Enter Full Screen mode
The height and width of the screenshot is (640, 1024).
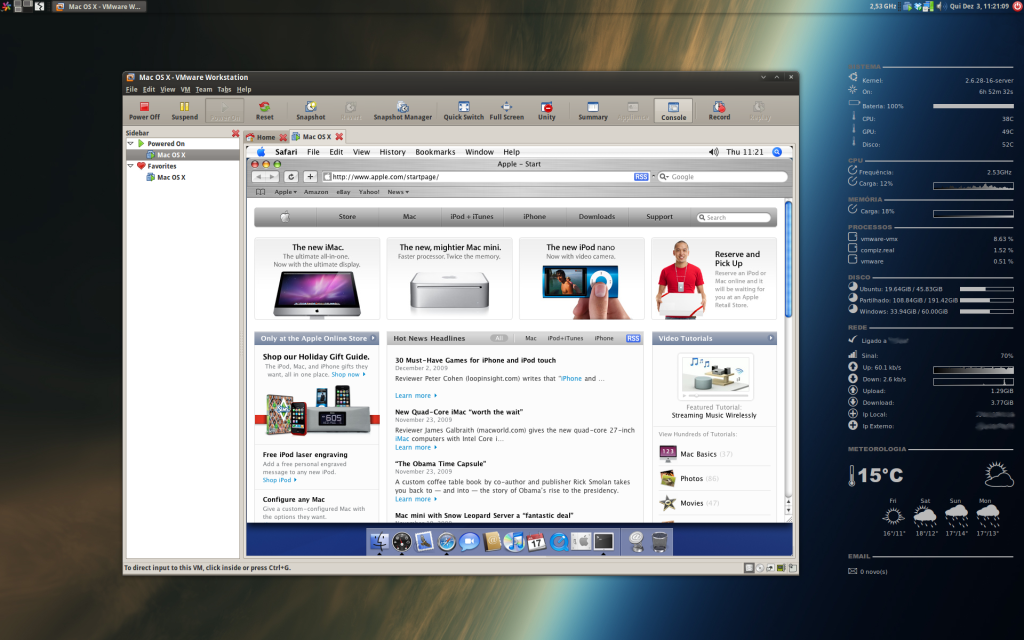click(x=506, y=110)
